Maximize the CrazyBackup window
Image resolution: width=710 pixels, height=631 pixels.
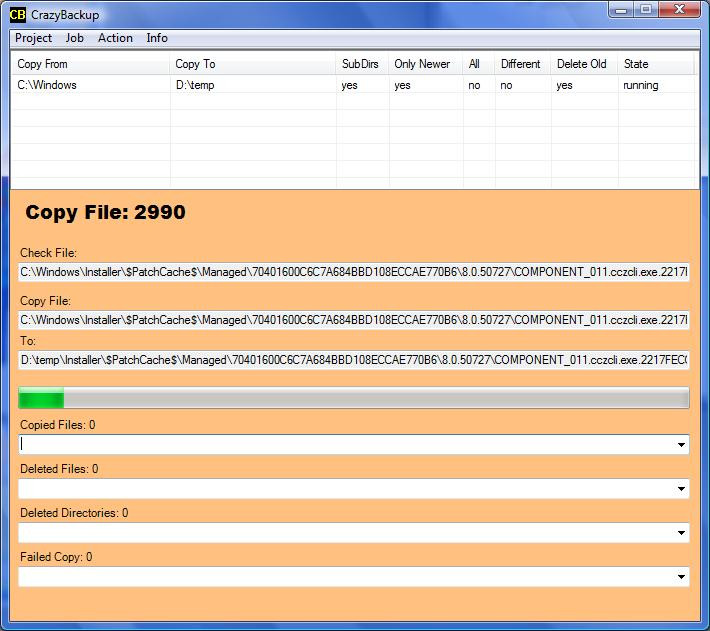646,10
